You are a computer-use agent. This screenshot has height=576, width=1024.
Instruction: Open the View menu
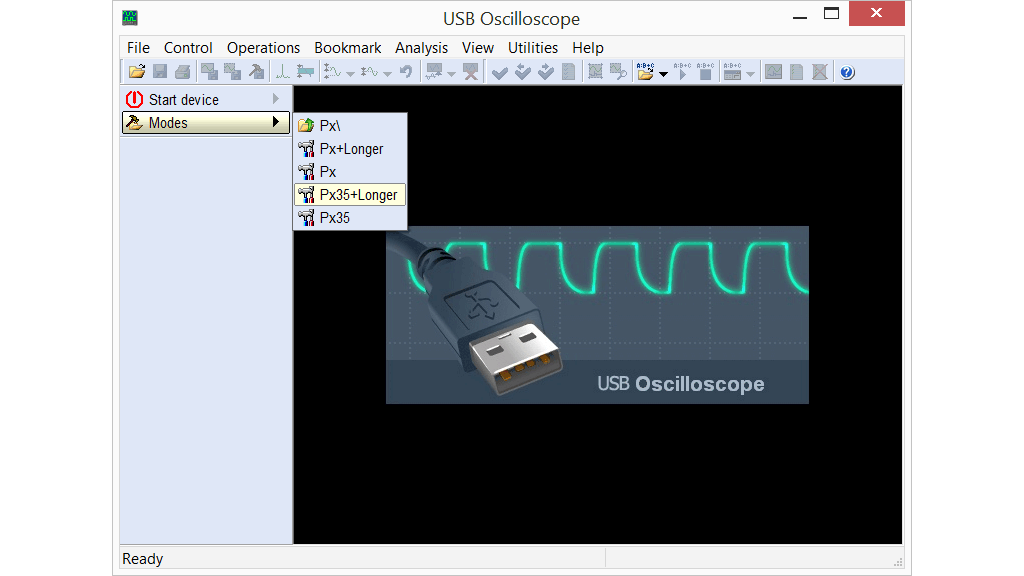click(x=477, y=48)
